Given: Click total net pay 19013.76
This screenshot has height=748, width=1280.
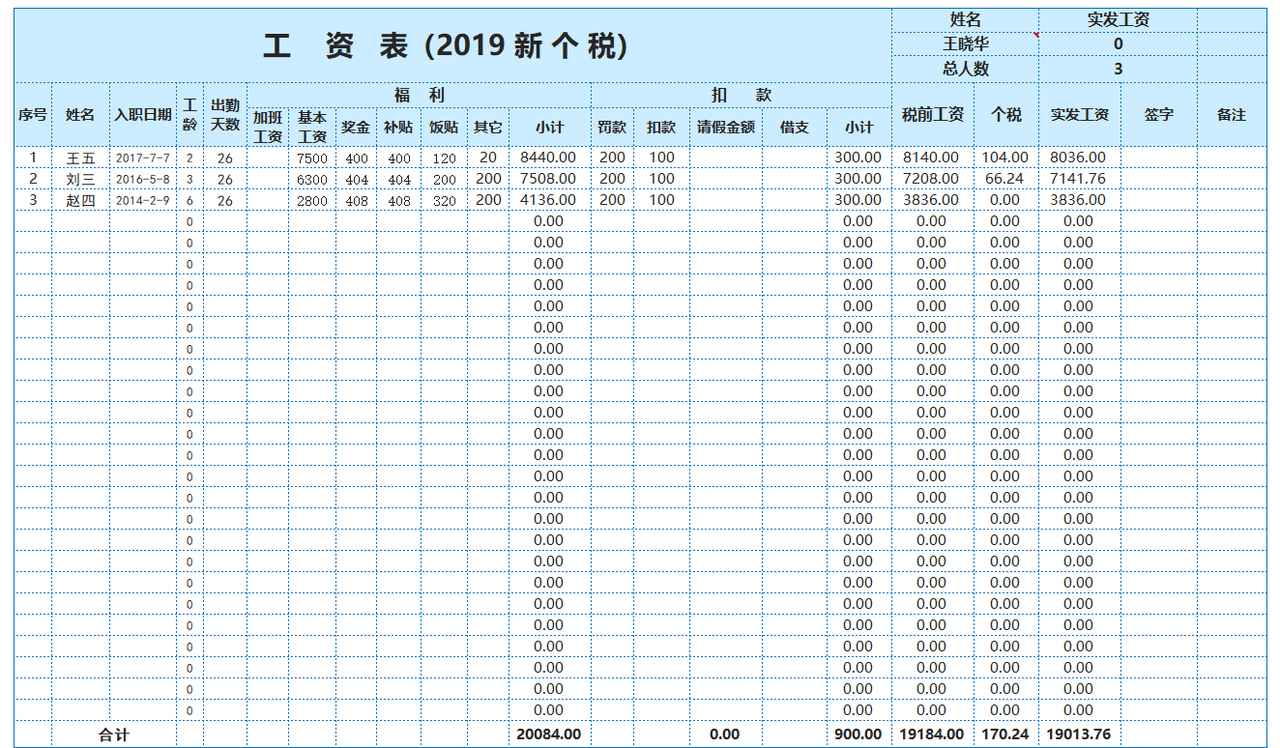Looking at the screenshot, I should pos(1079,734).
